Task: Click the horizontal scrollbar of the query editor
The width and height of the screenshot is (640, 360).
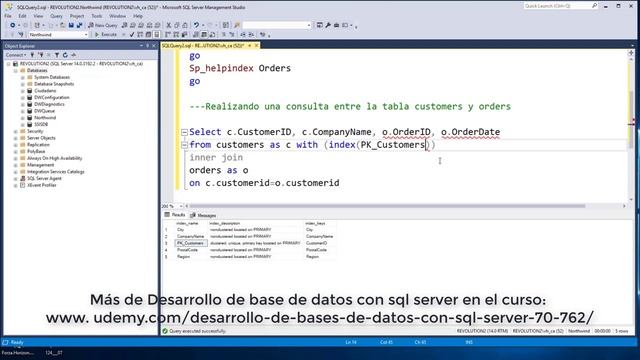Action: click(388, 206)
